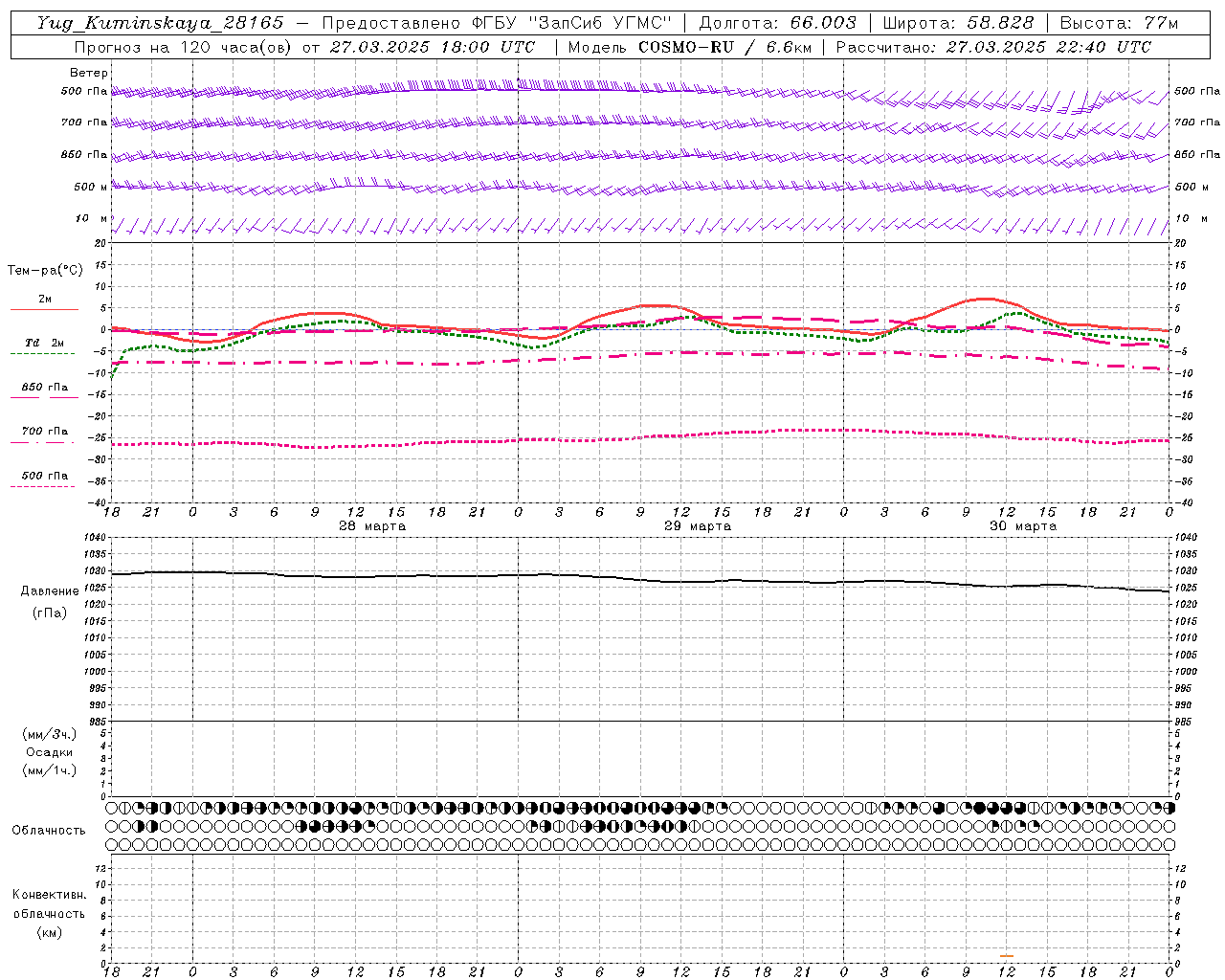
Task: Select the 'Конвективн.' convective cloud label
Action: pos(50,895)
